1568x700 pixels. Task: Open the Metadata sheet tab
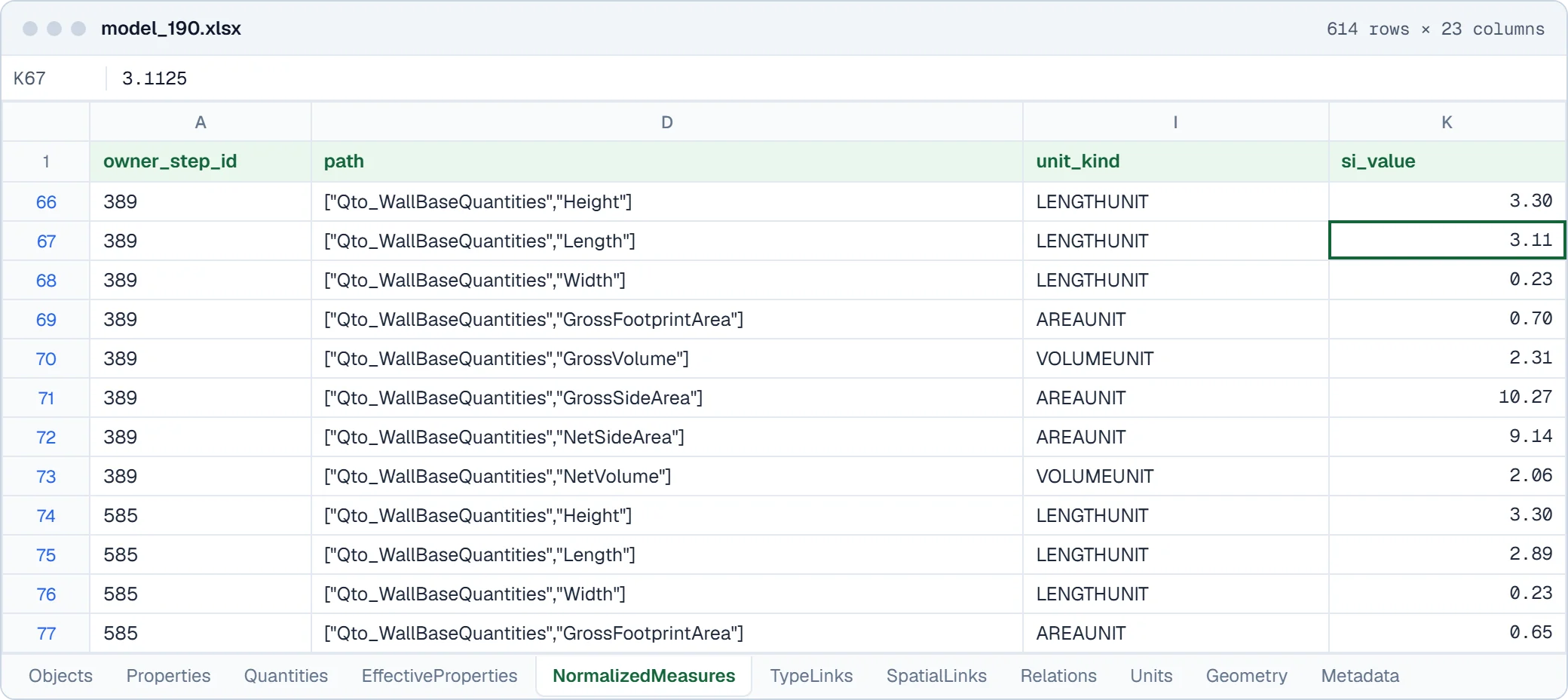coord(1360,676)
